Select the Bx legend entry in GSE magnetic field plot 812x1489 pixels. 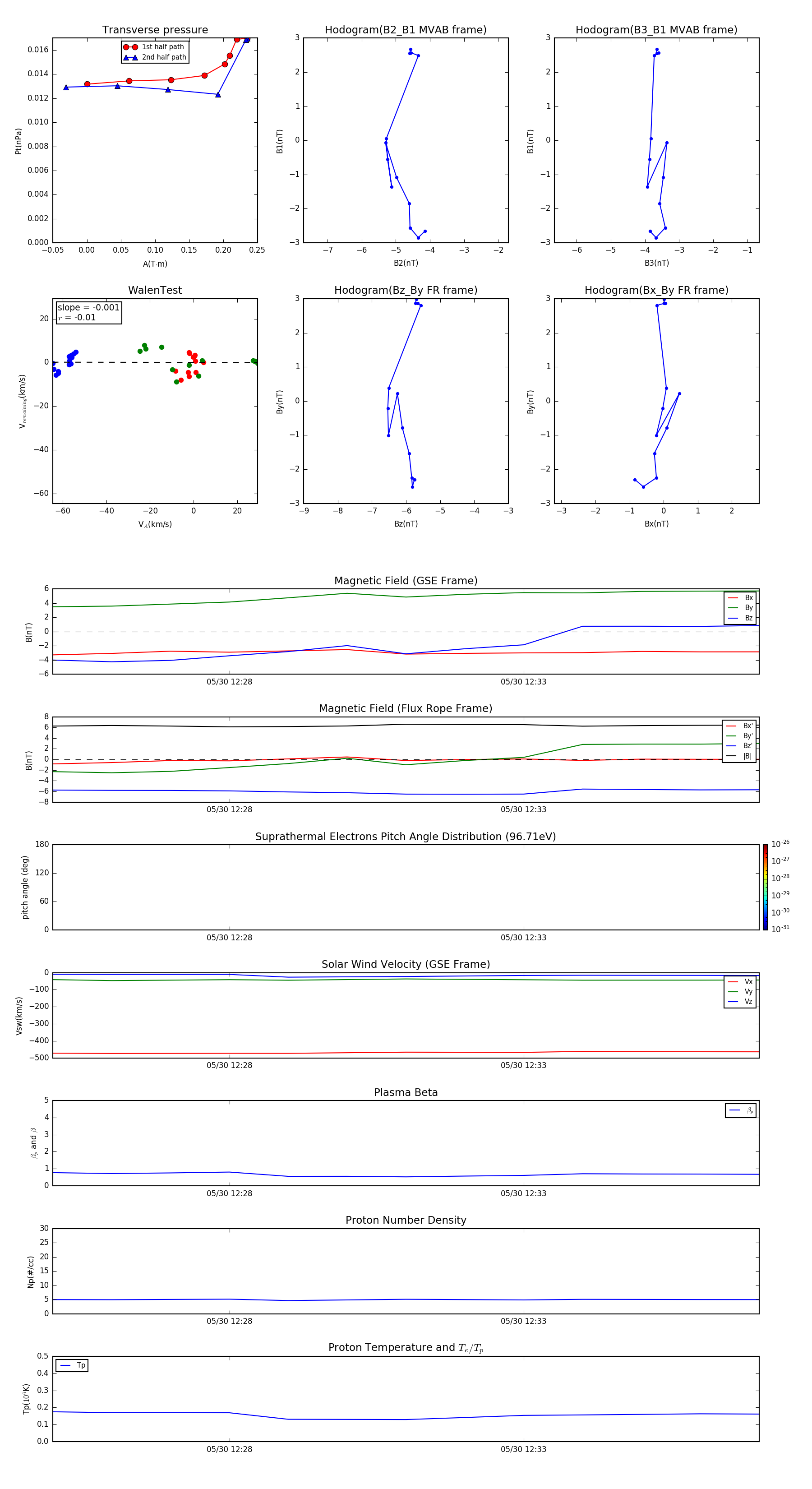click(740, 598)
